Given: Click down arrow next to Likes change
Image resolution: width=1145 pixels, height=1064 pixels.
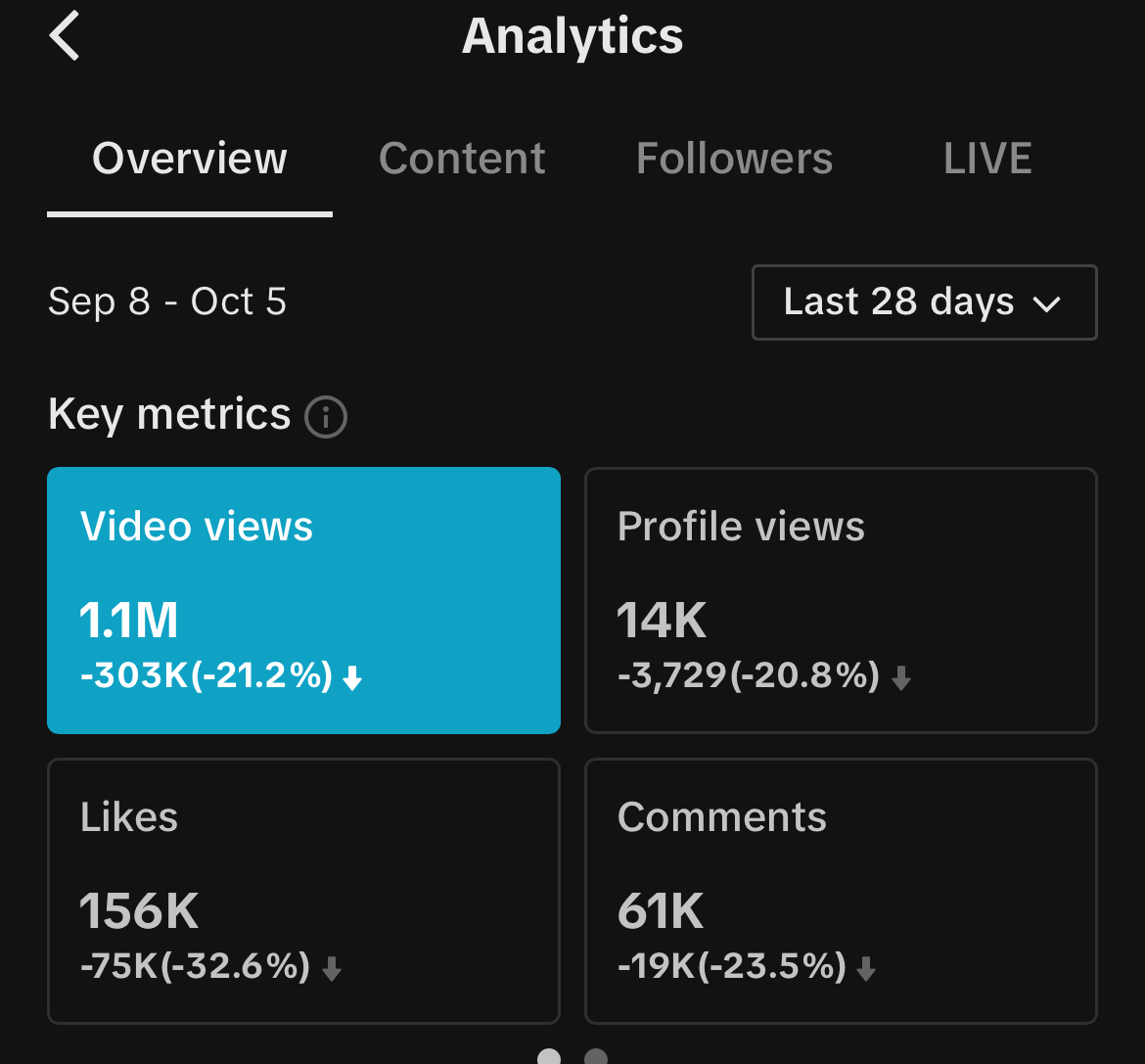Looking at the screenshot, I should pos(332,969).
